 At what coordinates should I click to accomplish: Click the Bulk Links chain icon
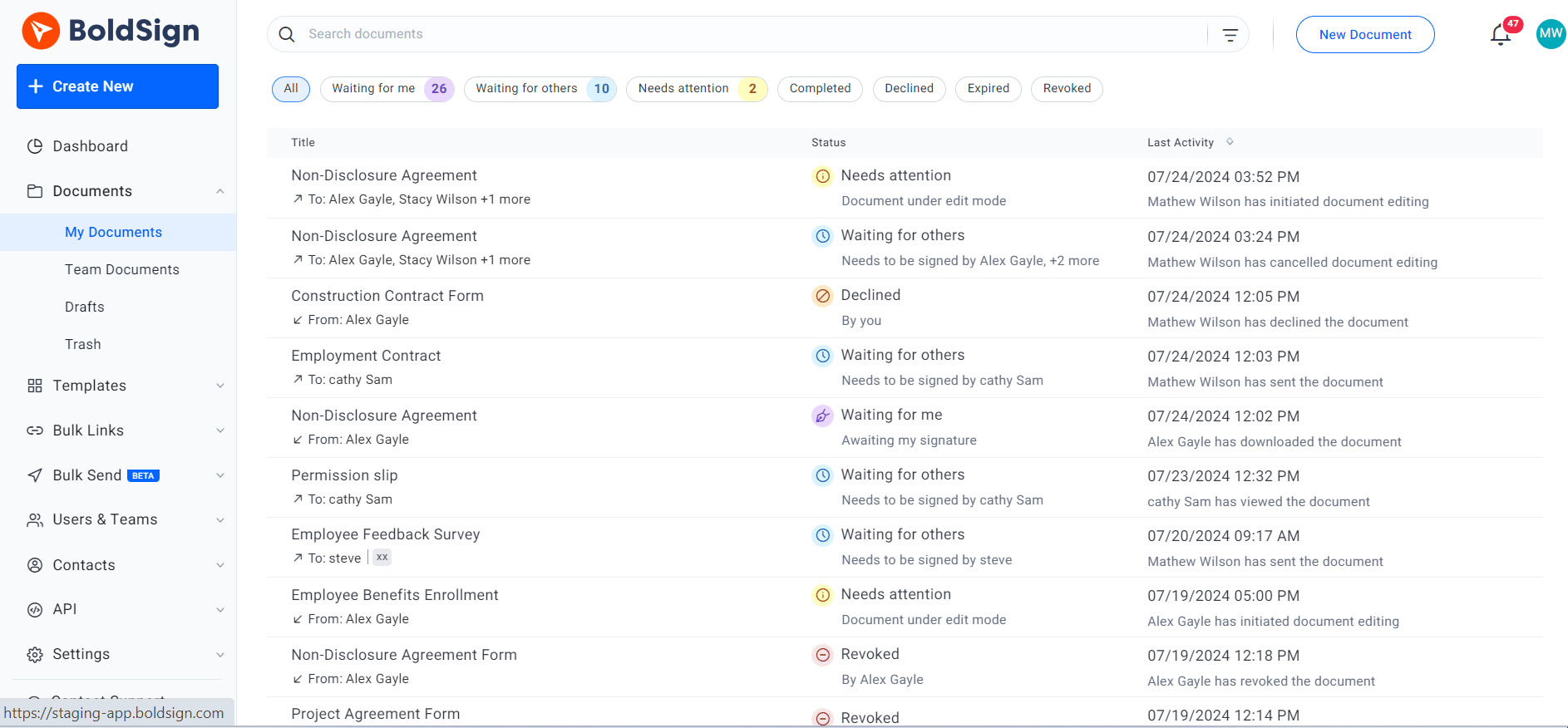35,430
